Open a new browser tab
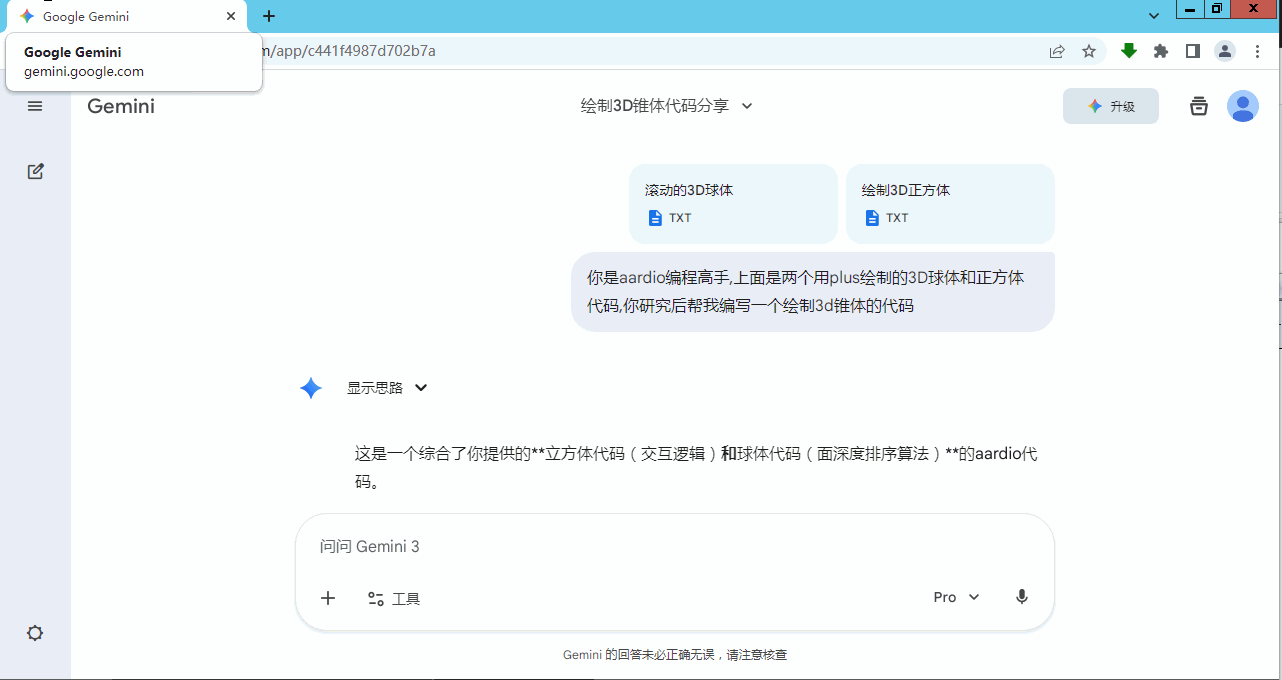The width and height of the screenshot is (1282, 680). (x=269, y=16)
